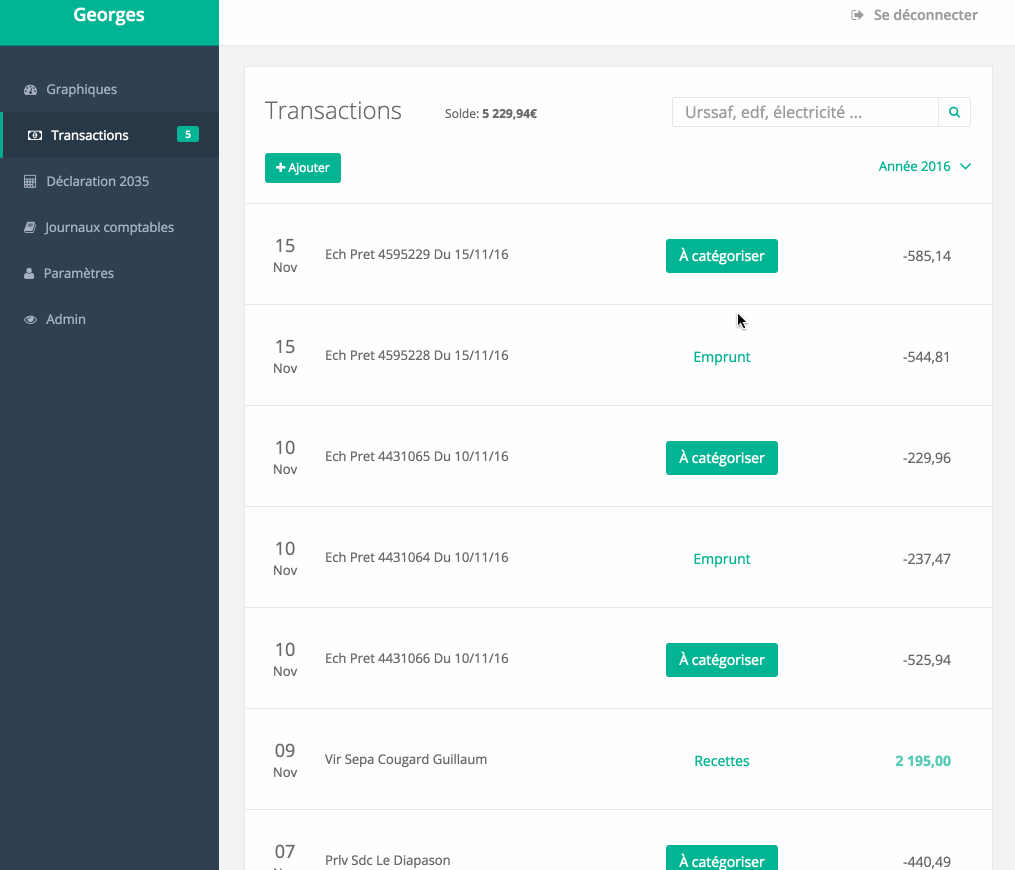This screenshot has height=870, width=1015.
Task: Categorize the Ech Pret 4595229 transaction
Action: 721,256
